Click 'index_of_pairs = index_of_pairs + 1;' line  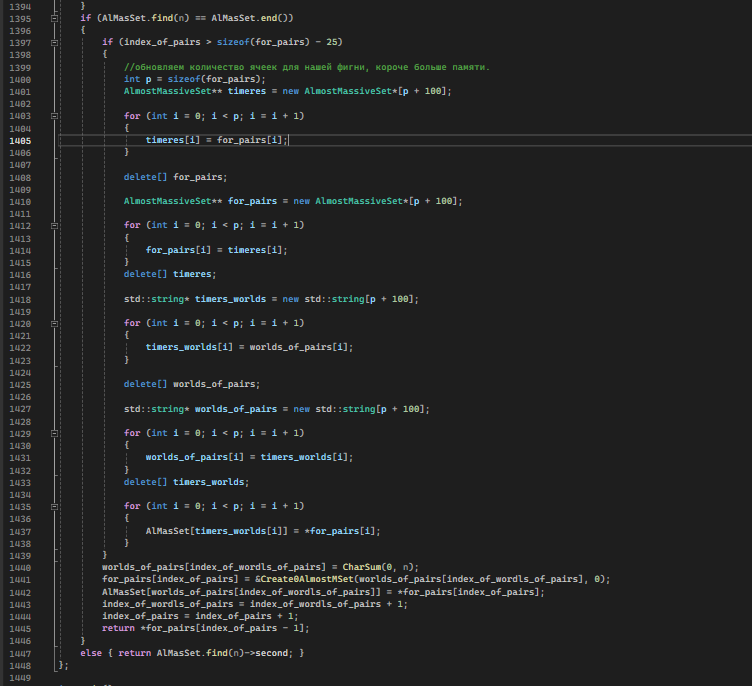pyautogui.click(x=200, y=616)
